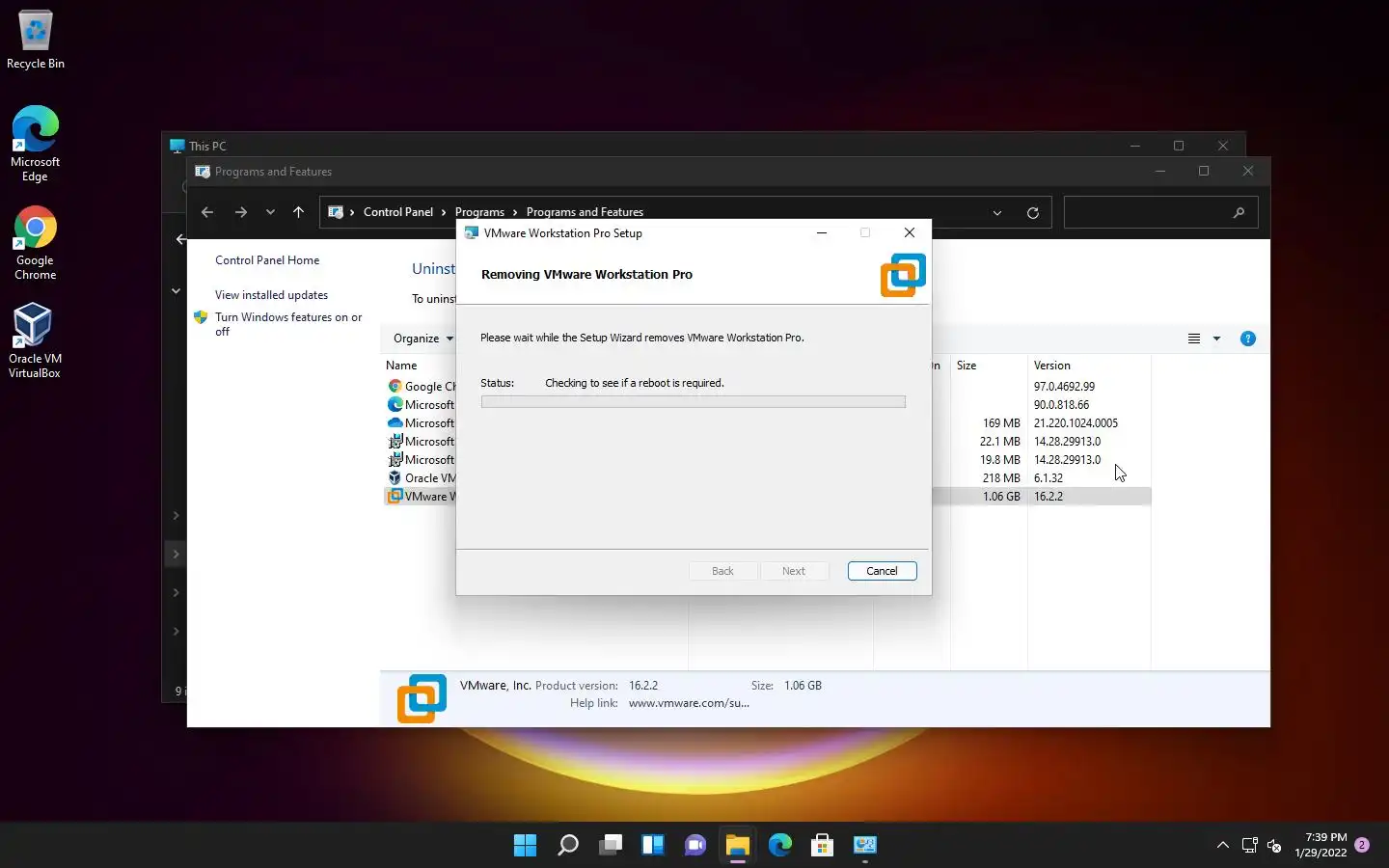Refresh Programs and Features view
Viewport: 1389px width, 868px height.
[1033, 212]
